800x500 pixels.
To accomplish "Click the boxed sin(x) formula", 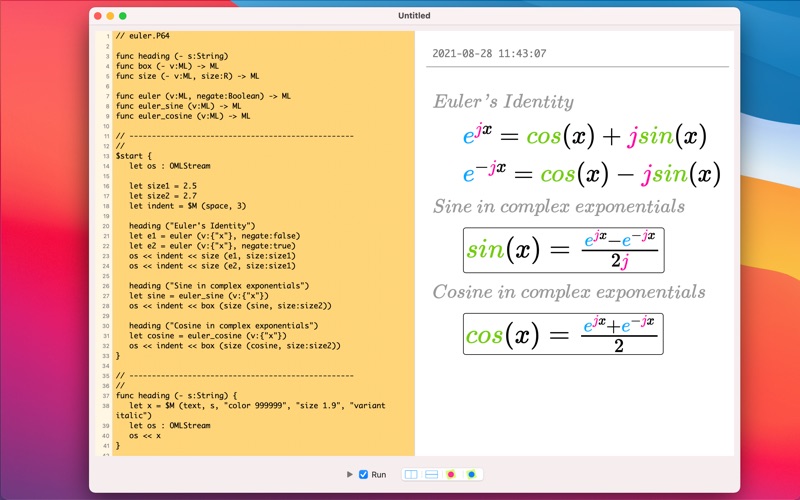I will (x=564, y=250).
